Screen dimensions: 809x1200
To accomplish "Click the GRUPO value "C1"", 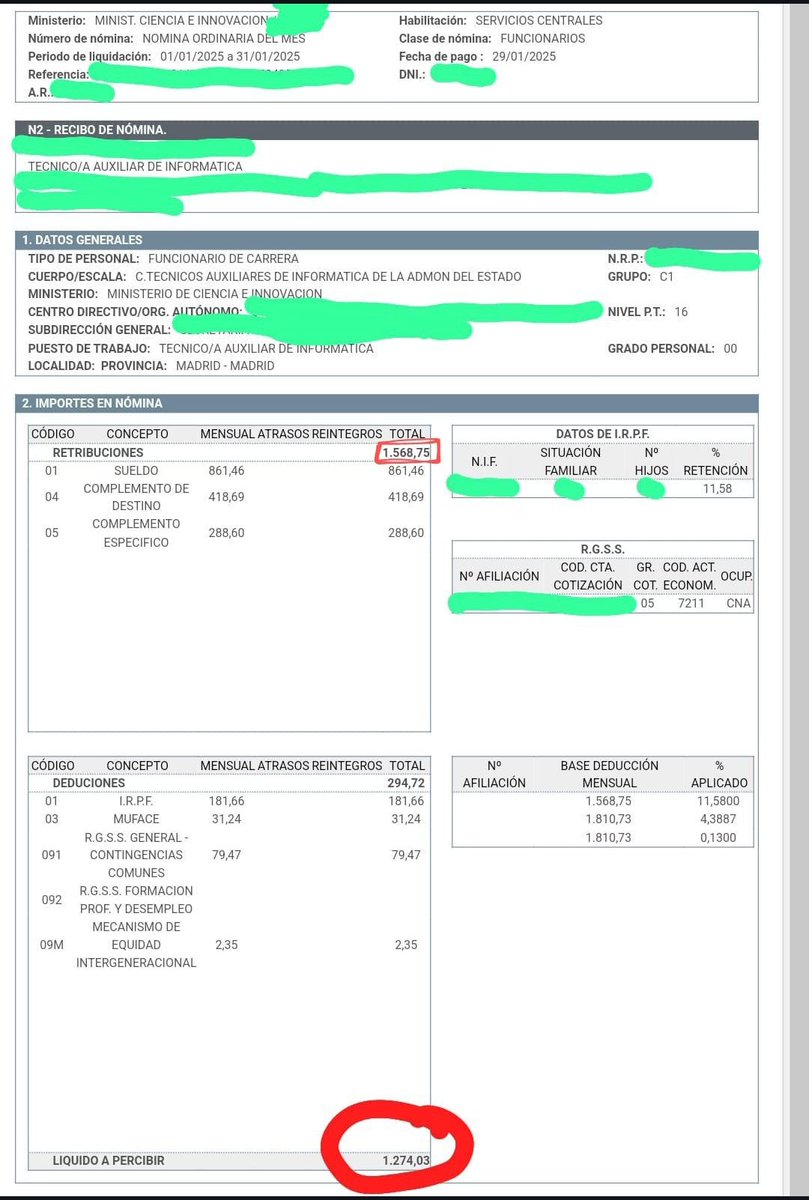I will [667, 277].
